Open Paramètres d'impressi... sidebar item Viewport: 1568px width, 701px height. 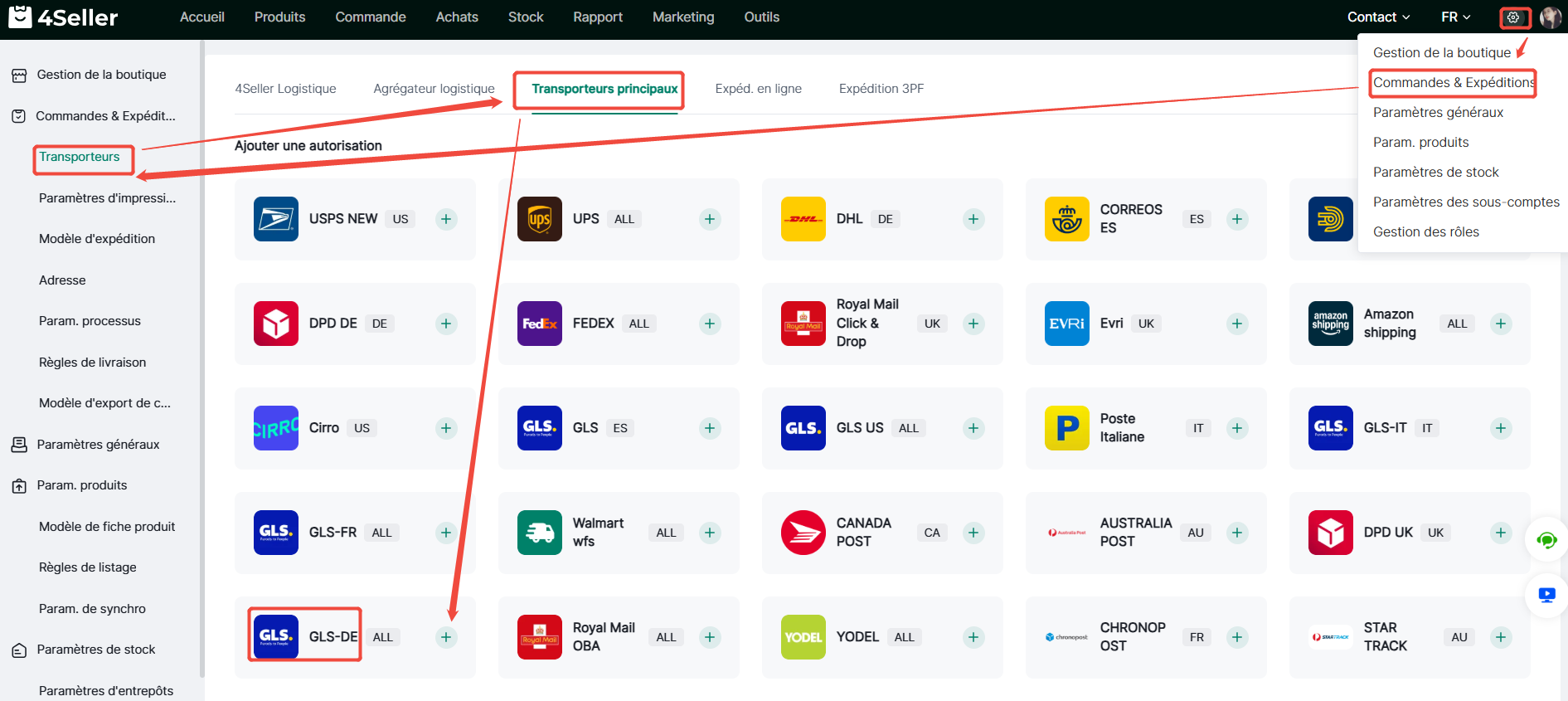click(107, 198)
